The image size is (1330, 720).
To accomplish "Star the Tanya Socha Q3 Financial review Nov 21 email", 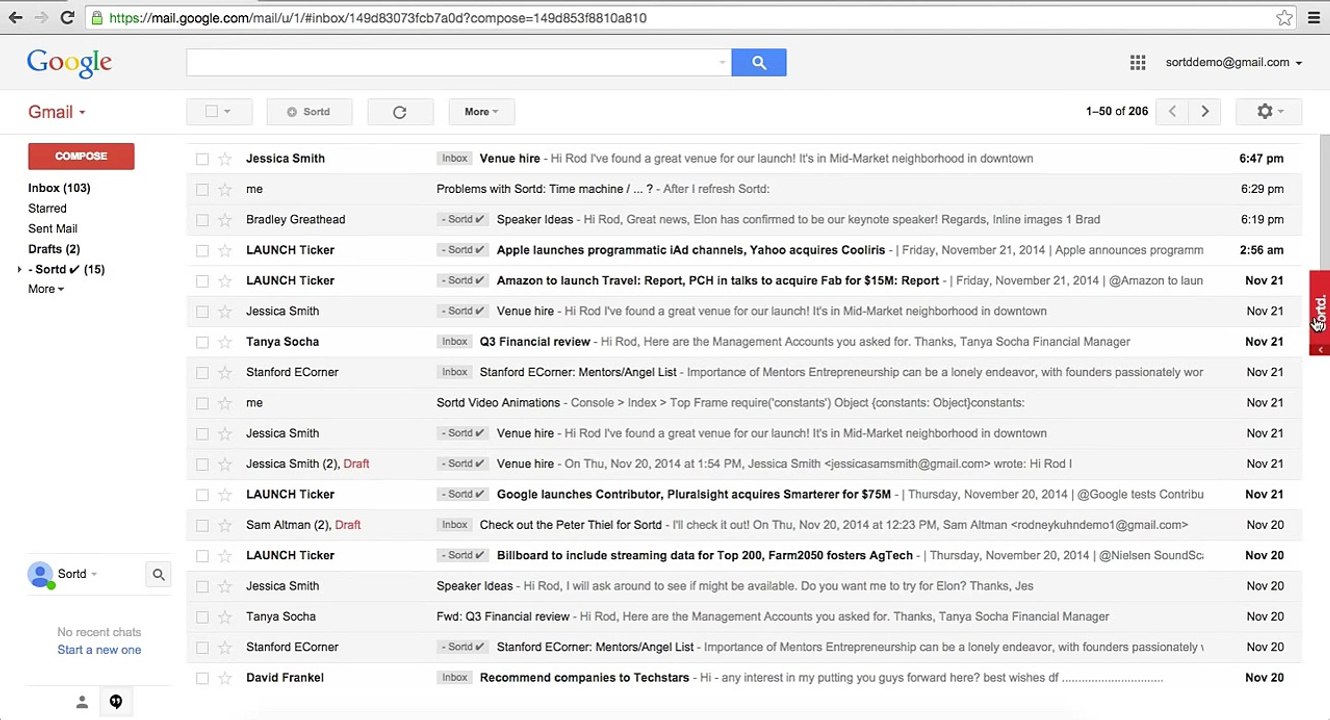I will pos(225,341).
